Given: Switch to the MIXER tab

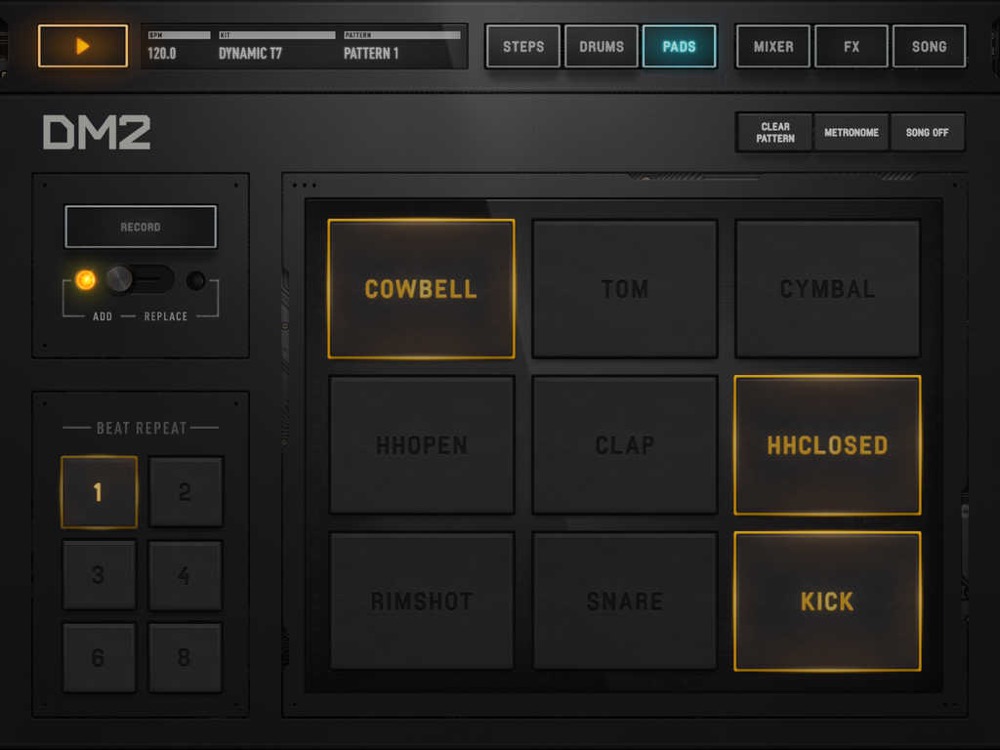Looking at the screenshot, I should coord(772,45).
